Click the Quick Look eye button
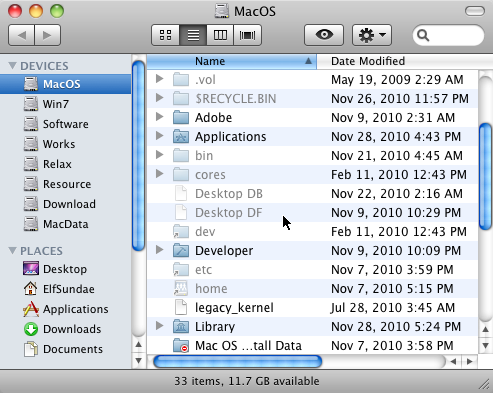 coord(324,35)
